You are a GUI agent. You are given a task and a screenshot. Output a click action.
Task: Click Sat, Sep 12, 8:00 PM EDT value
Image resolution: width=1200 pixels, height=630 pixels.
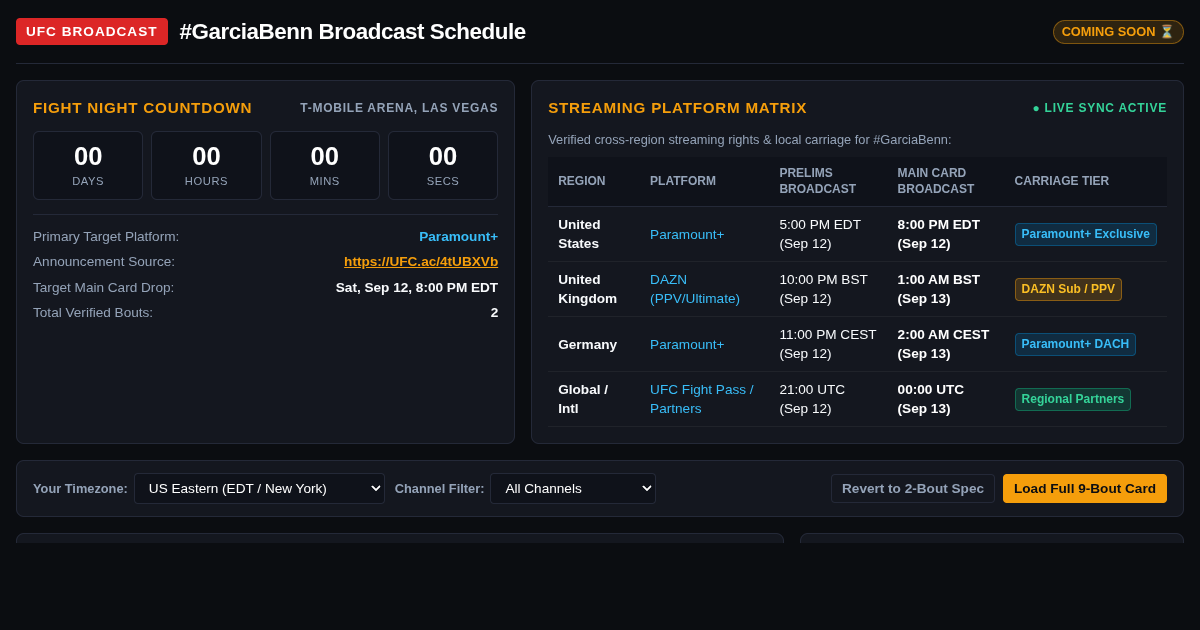click(417, 287)
